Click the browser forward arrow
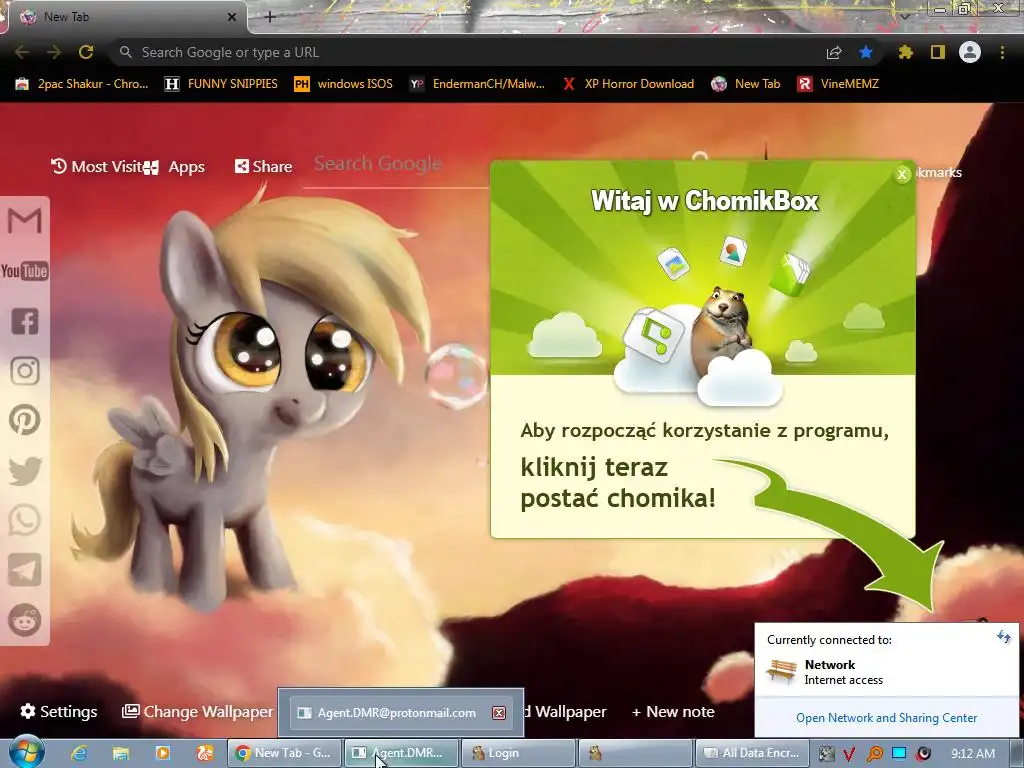The image size is (1024, 768). click(54, 52)
